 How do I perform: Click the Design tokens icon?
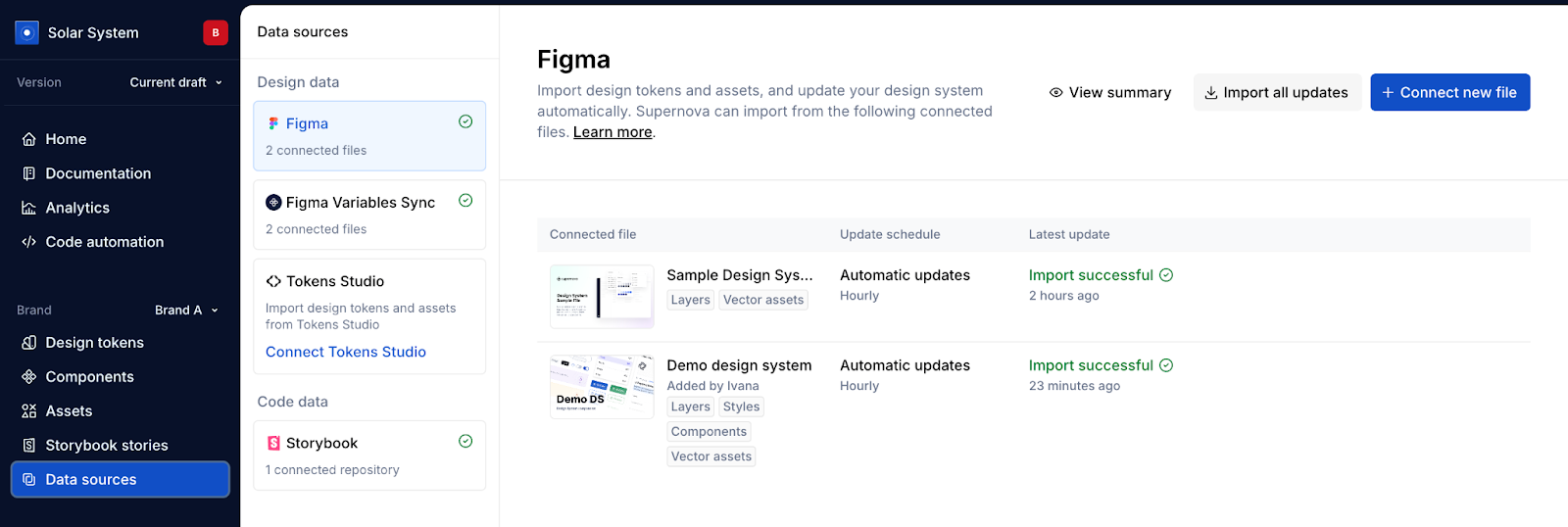pyautogui.click(x=29, y=343)
